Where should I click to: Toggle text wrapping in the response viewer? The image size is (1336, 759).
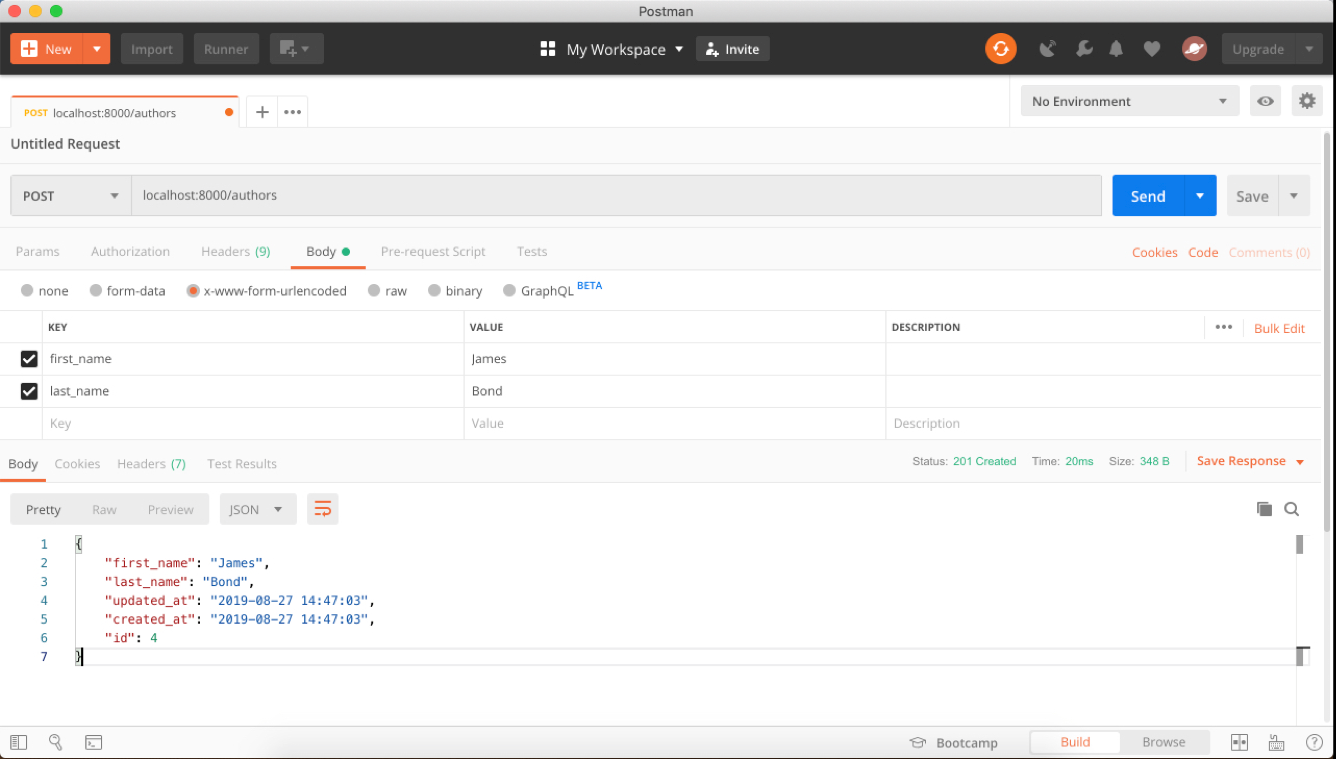[322, 508]
